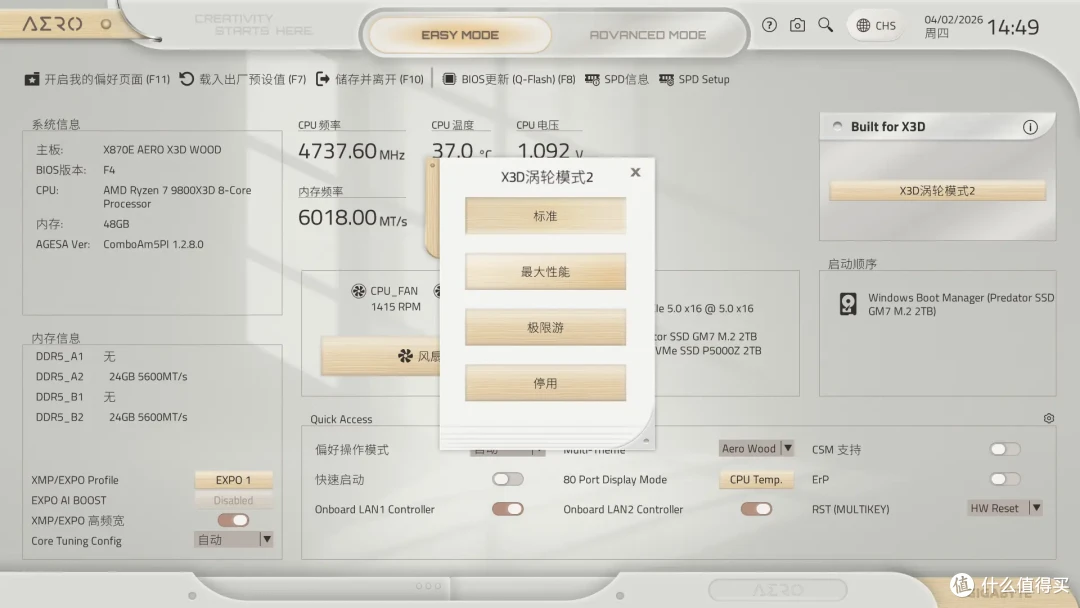Screen dimensions: 1080x608
Task: Toggle CSM 支持 switch
Action: tap(1005, 449)
